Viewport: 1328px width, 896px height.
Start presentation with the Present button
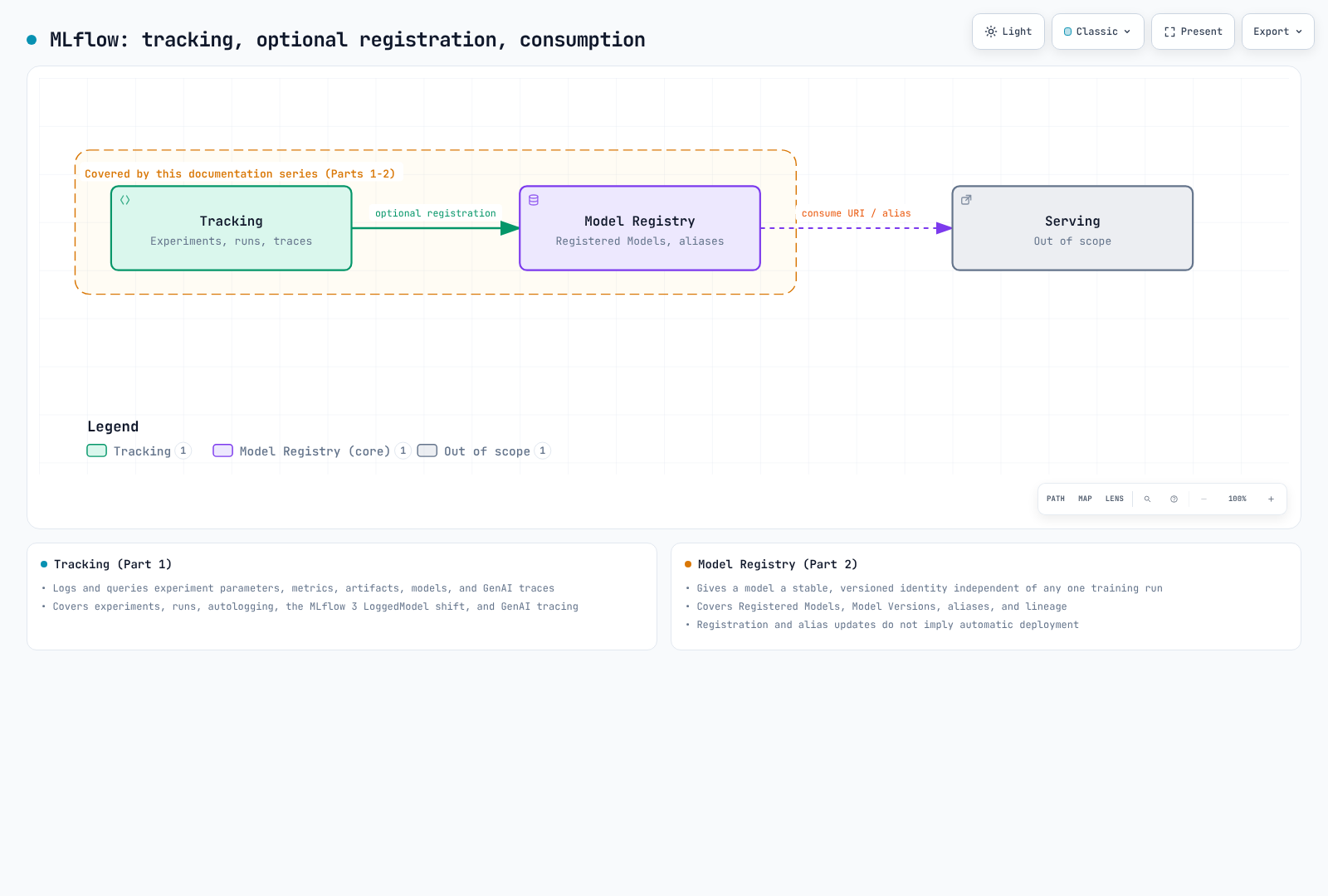(1194, 32)
